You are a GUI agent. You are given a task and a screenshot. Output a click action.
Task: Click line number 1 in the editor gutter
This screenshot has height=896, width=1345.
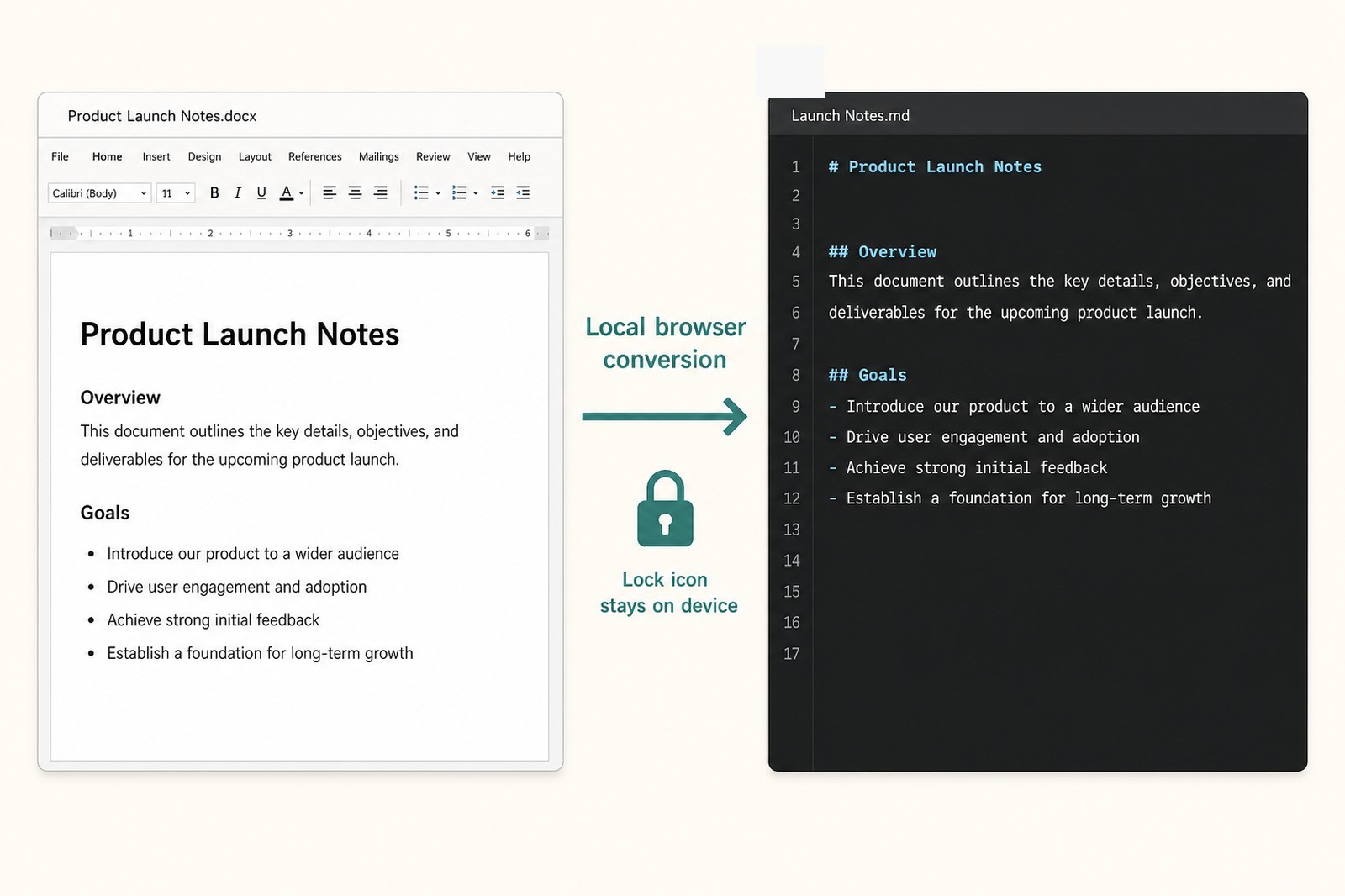[x=795, y=167]
